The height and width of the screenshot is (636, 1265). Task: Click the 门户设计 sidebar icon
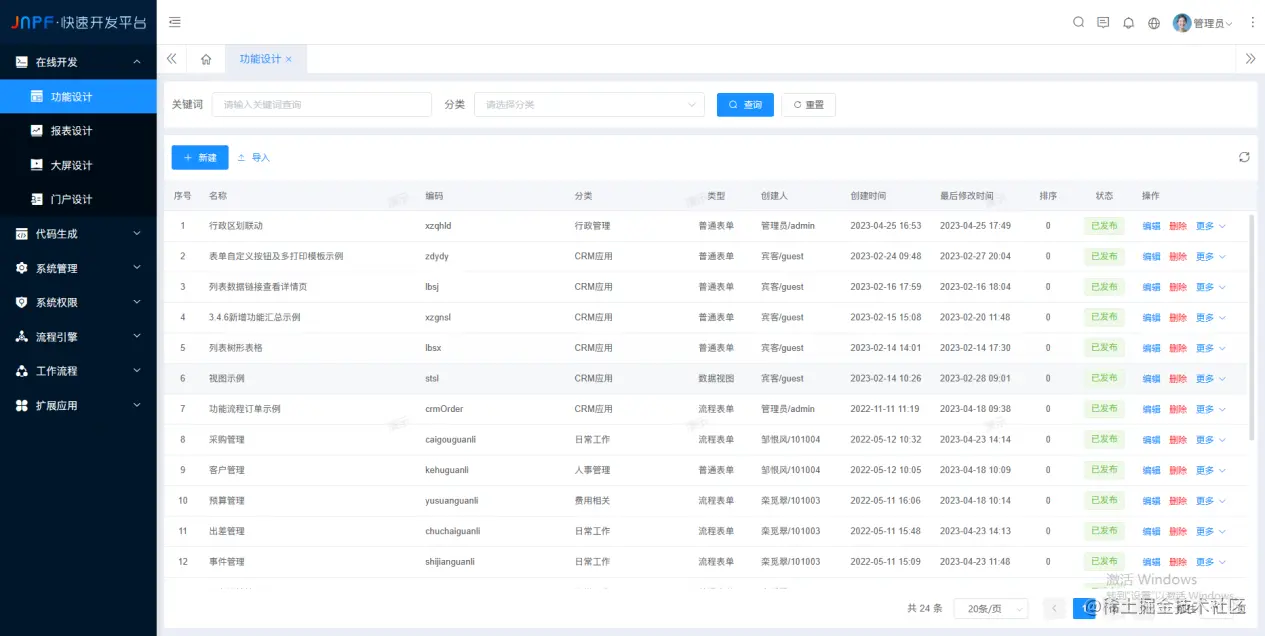pos(37,199)
